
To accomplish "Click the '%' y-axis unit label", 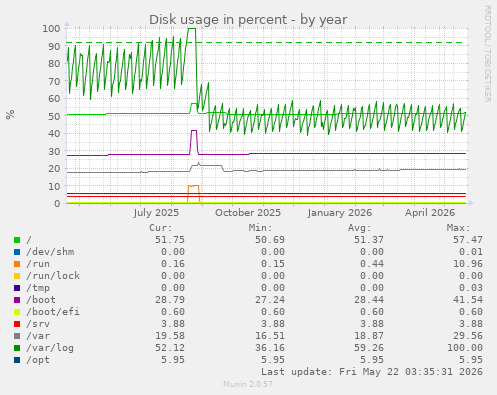I will pos(10,114).
